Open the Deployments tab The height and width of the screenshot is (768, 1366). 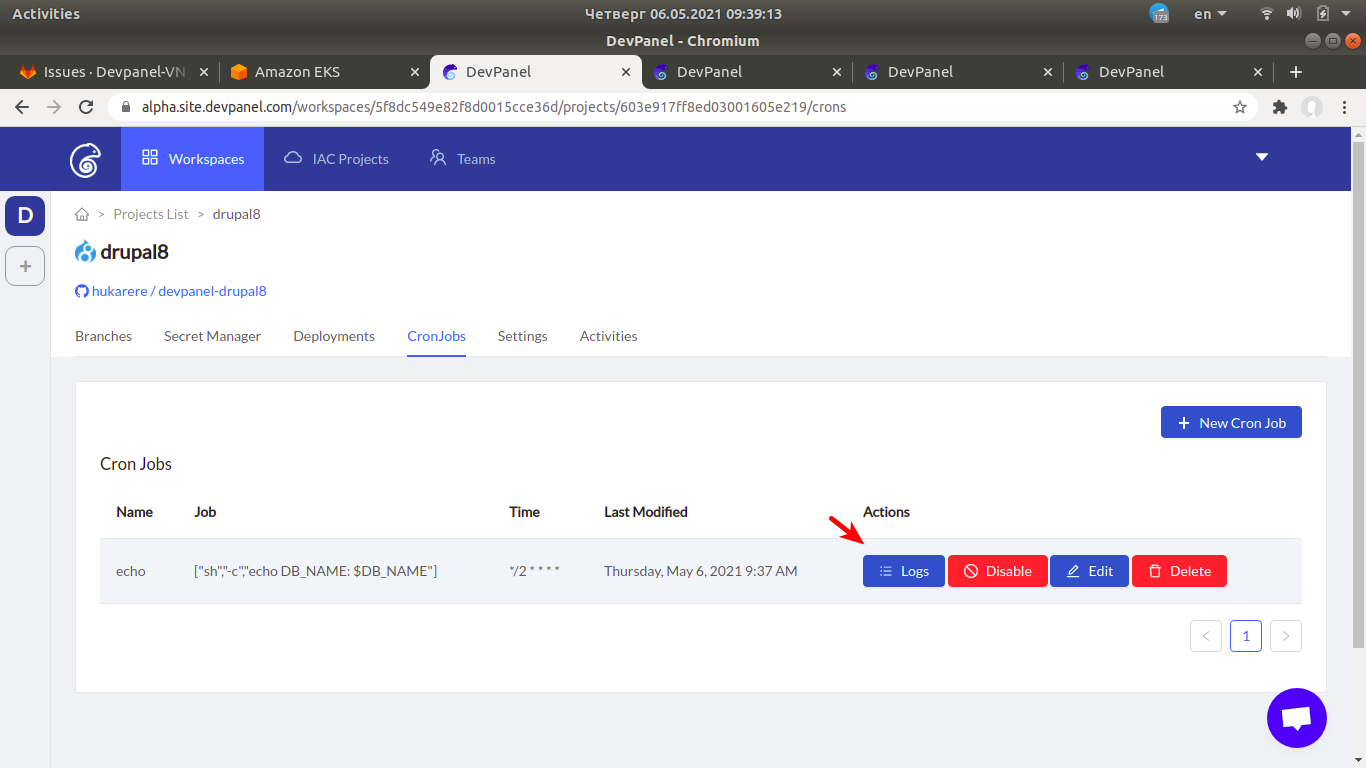(x=334, y=336)
